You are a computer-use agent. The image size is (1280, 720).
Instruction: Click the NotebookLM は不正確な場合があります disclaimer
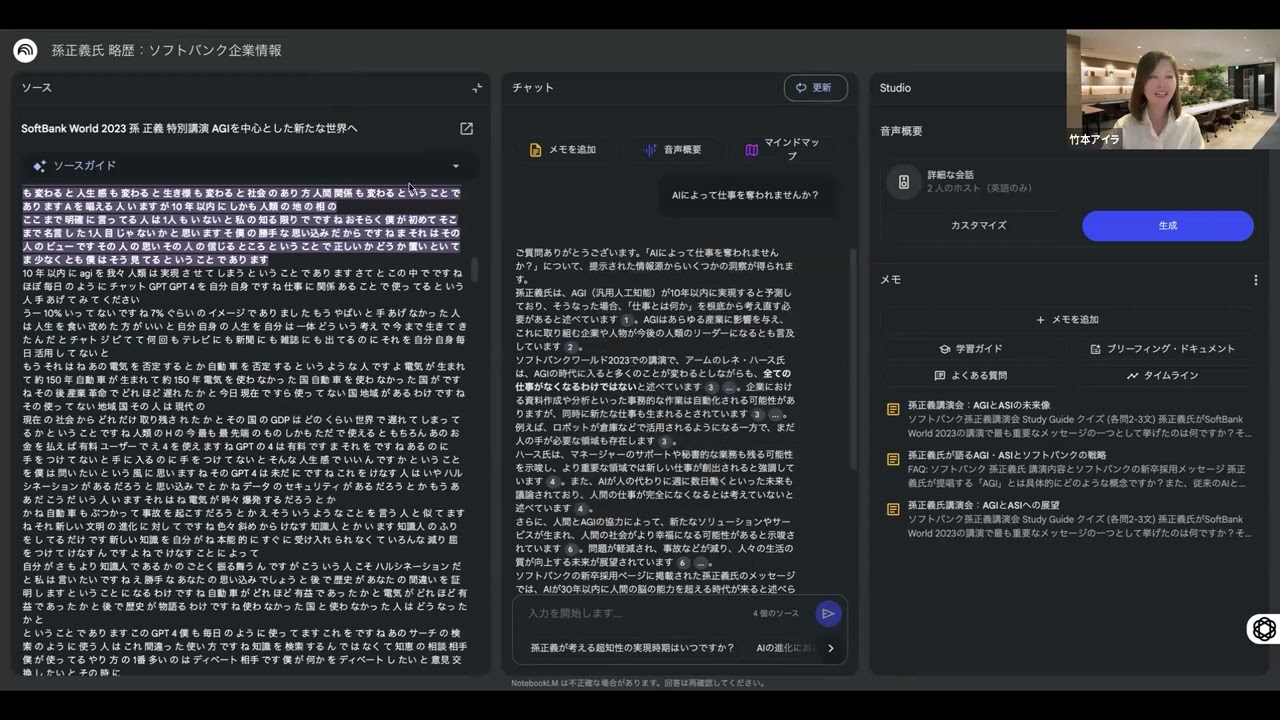pos(638,683)
